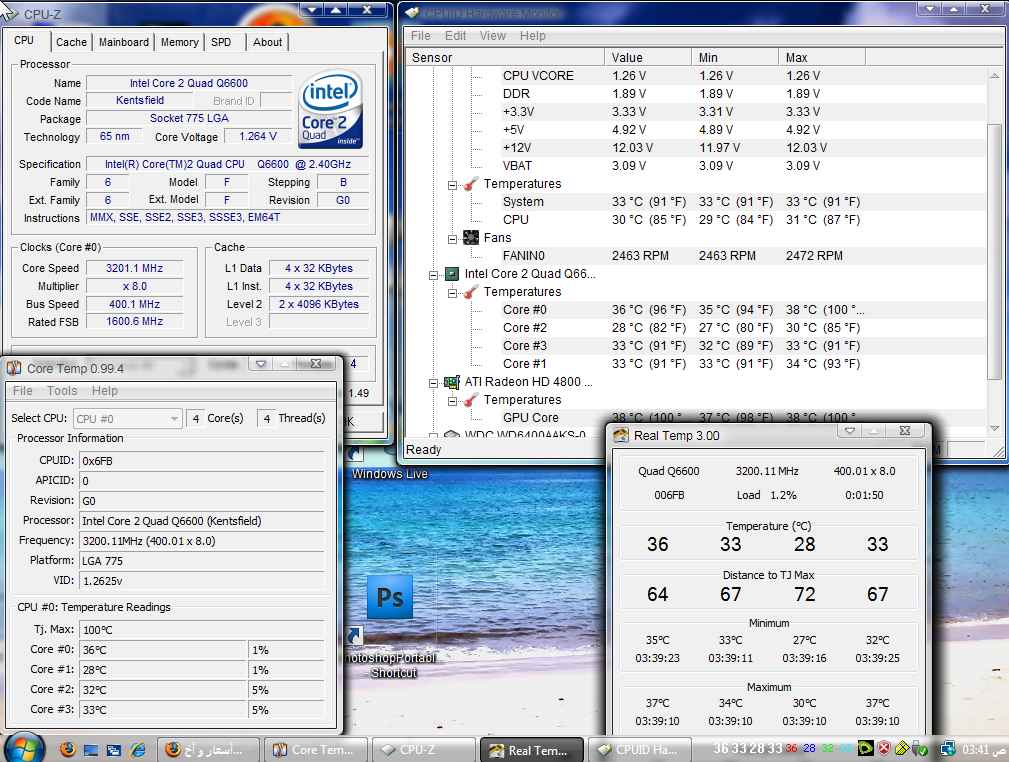Click Core Temp title bar icon
Viewport: 1009px width, 762px height.
14,368
